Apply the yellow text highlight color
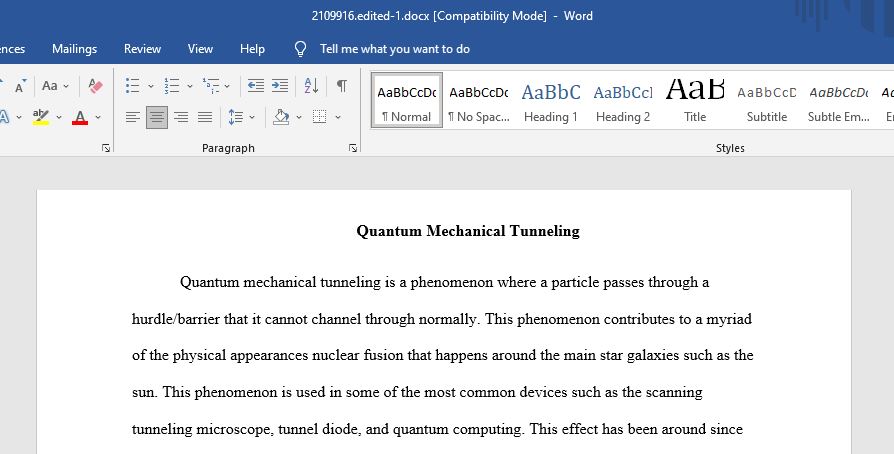This screenshot has width=894, height=454. pyautogui.click(x=40, y=117)
